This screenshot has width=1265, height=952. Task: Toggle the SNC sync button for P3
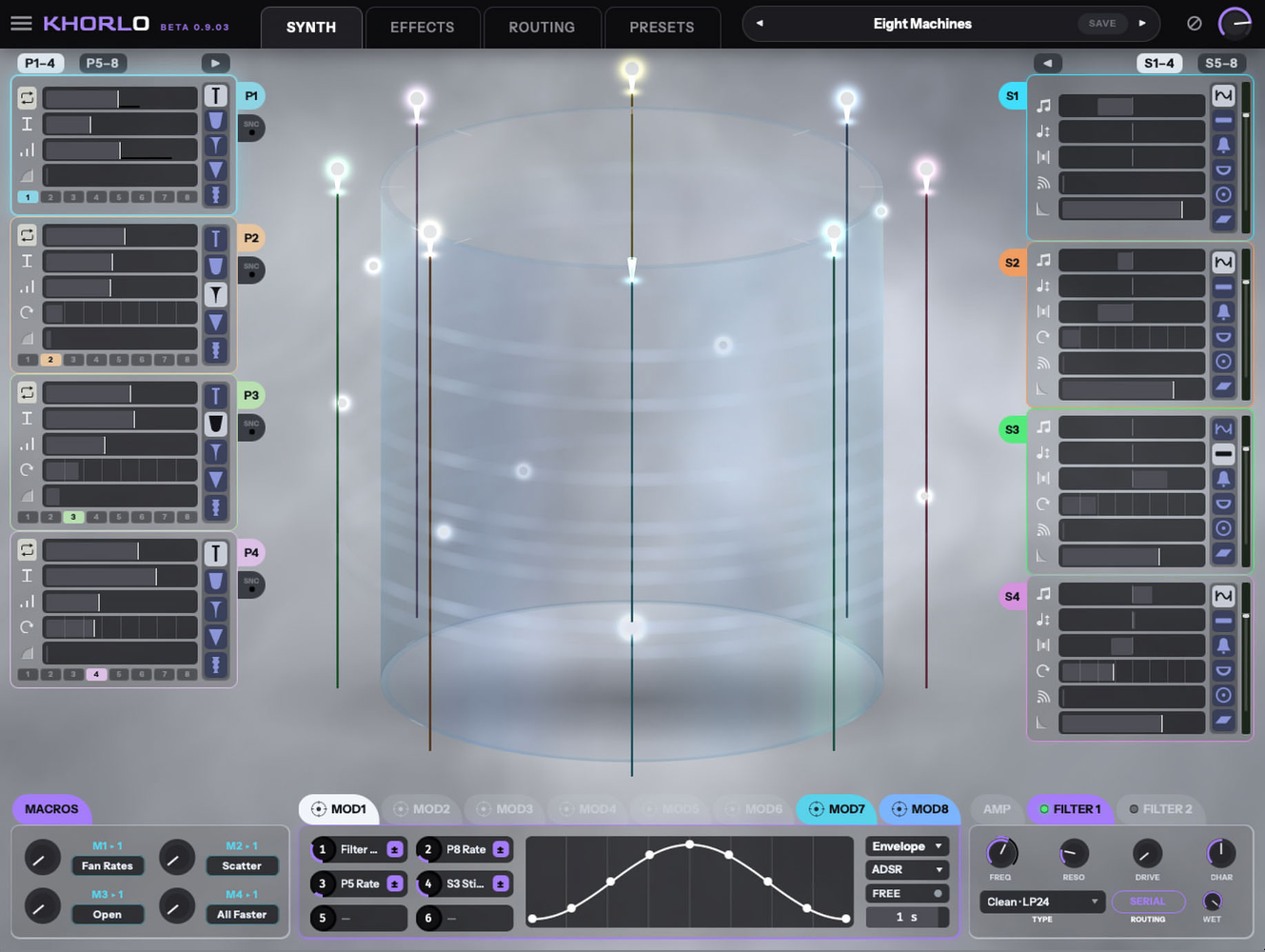point(251,427)
